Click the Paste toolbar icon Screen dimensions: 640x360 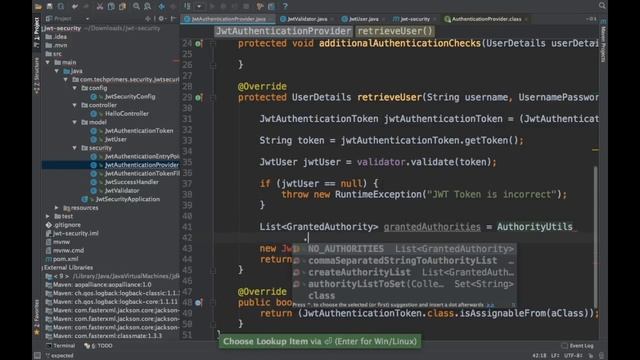click(122, 6)
